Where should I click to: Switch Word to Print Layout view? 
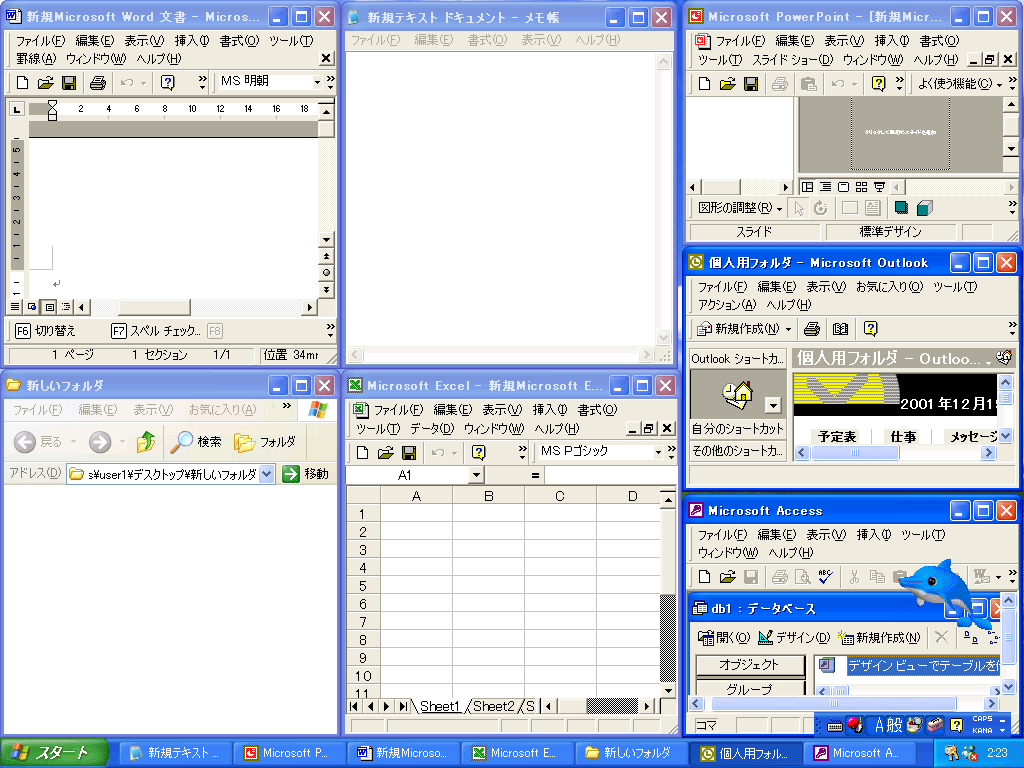50,307
